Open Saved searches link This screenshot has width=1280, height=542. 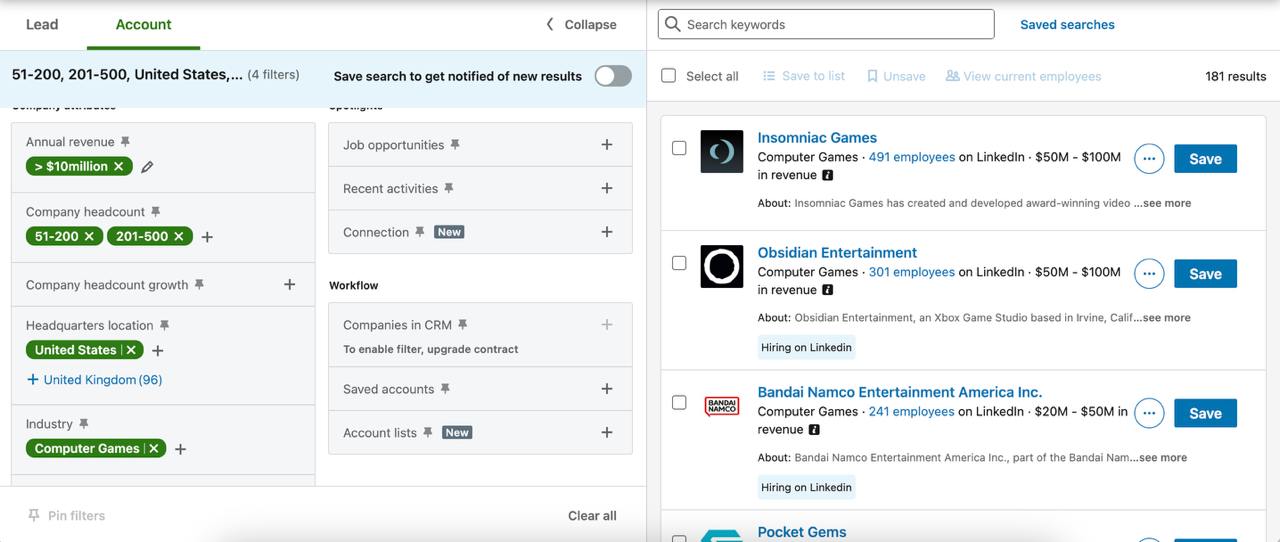[x=1067, y=24]
